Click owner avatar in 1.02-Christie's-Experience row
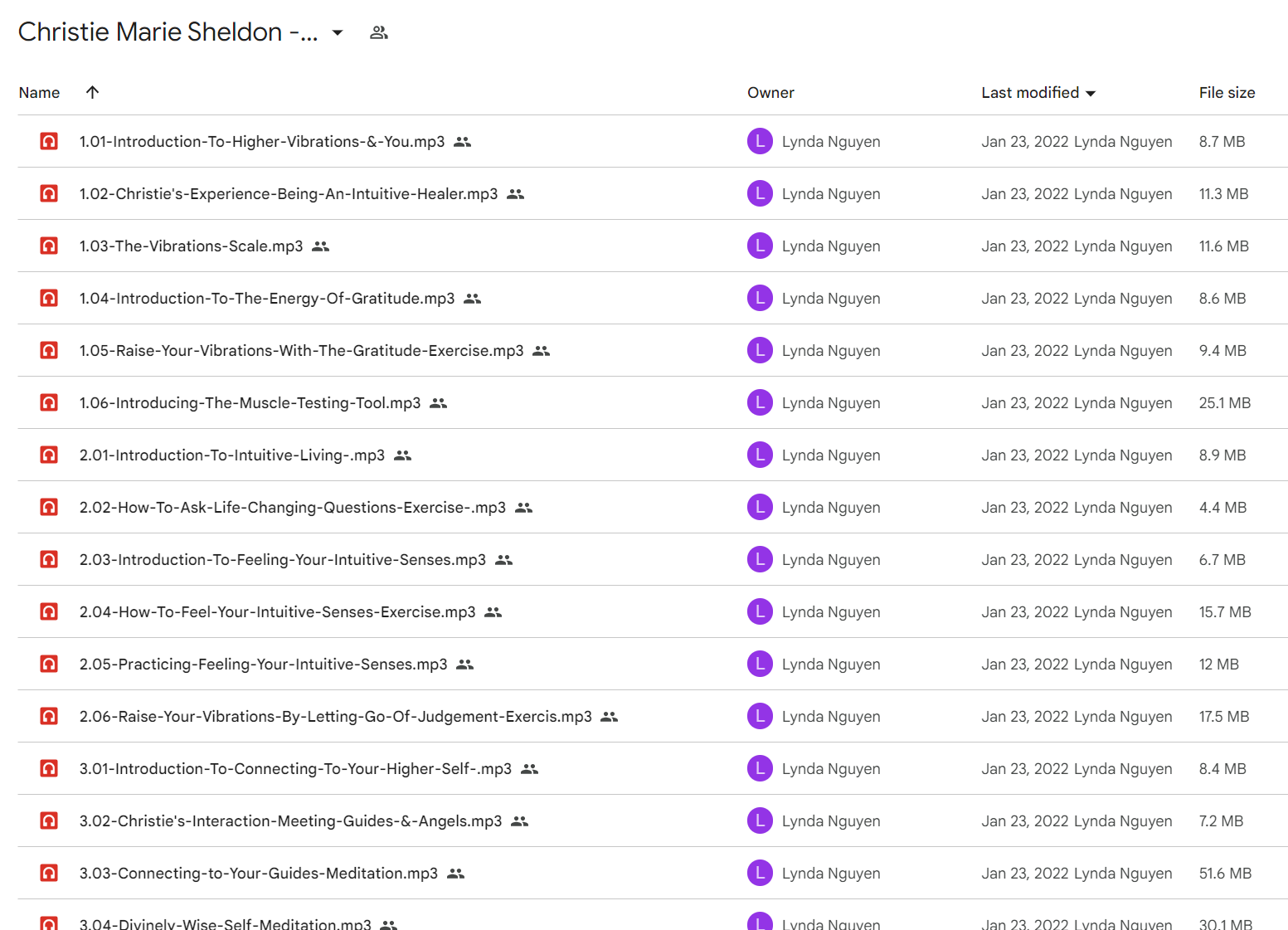The width and height of the screenshot is (1288, 930). tap(760, 193)
